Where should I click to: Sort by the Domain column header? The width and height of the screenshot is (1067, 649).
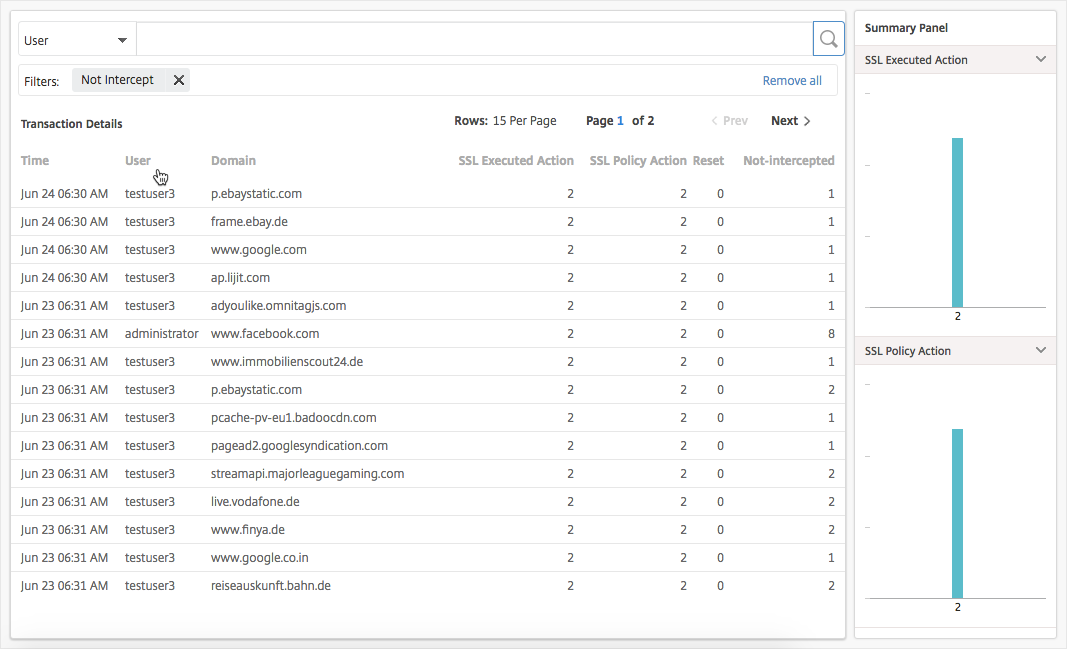[x=233, y=160]
